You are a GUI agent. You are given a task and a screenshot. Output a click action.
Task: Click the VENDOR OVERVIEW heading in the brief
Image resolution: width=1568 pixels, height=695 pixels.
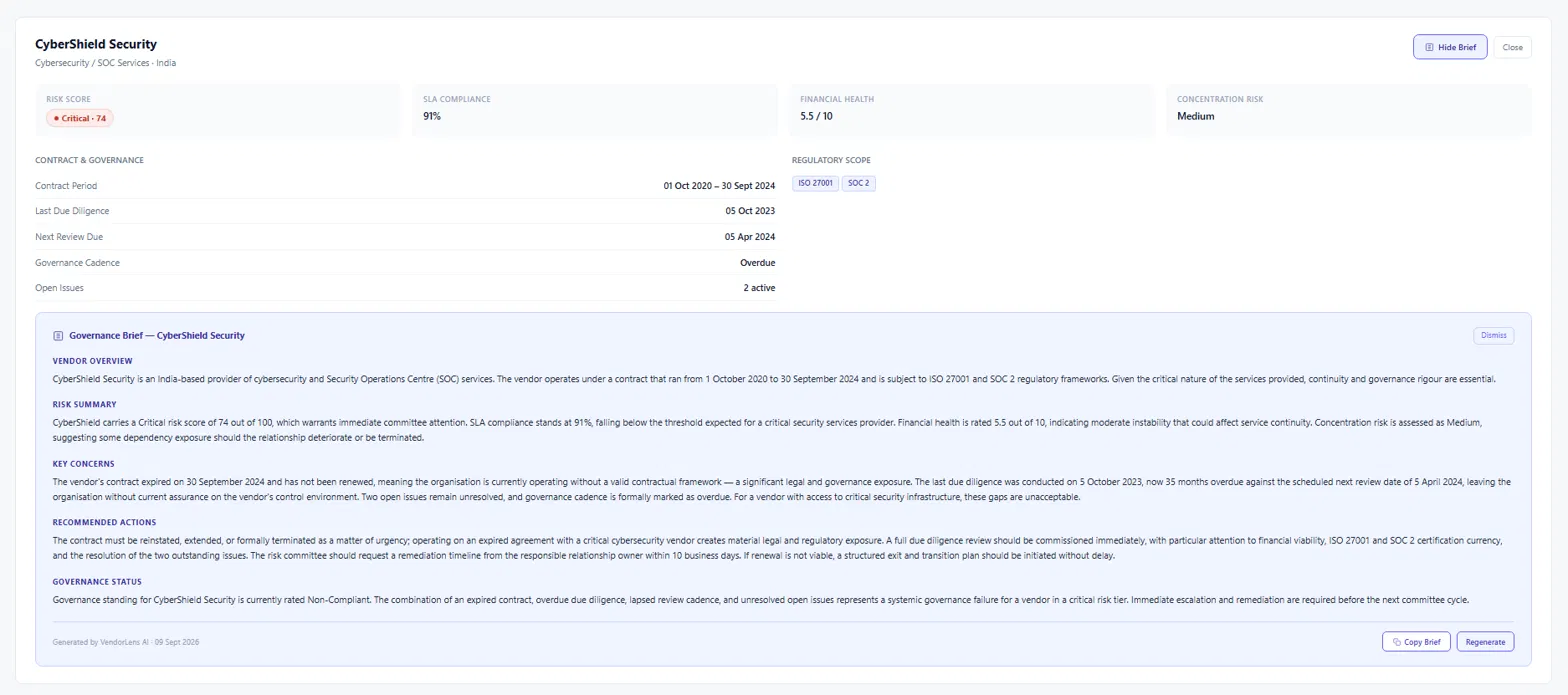tap(92, 361)
